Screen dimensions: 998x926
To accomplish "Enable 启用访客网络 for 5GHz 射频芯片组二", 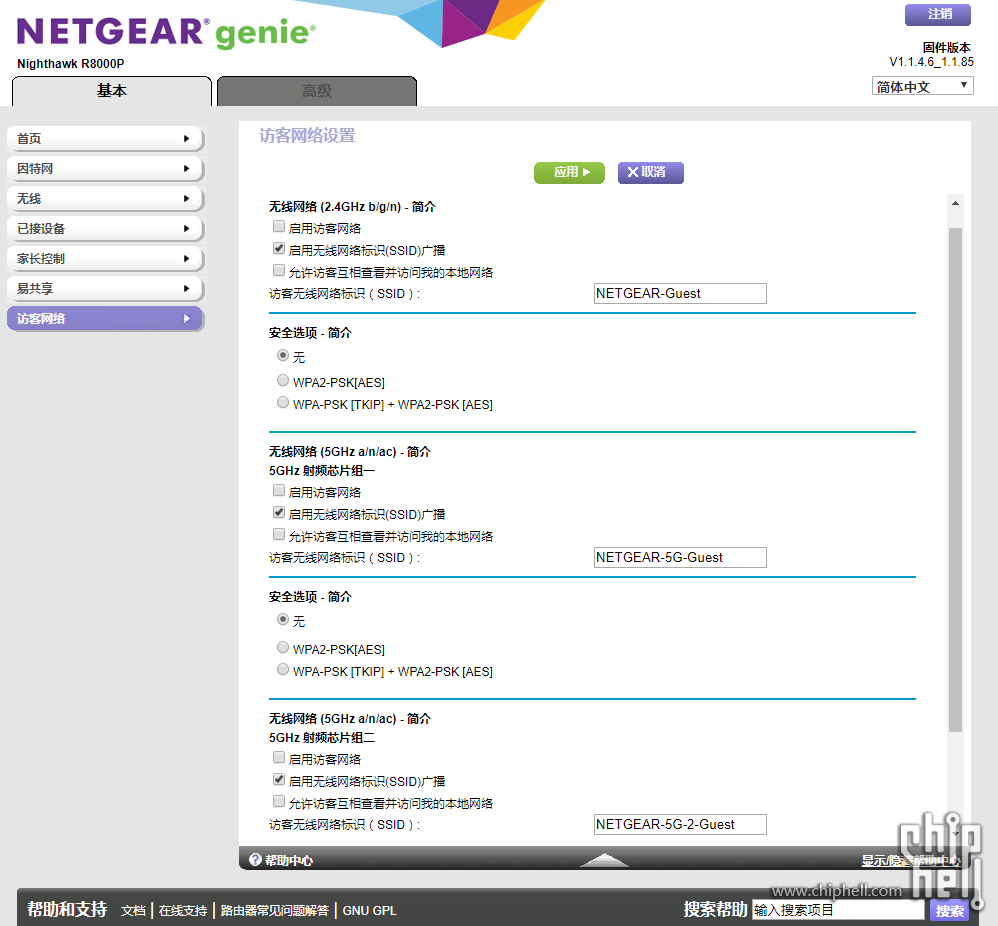I will [279, 757].
